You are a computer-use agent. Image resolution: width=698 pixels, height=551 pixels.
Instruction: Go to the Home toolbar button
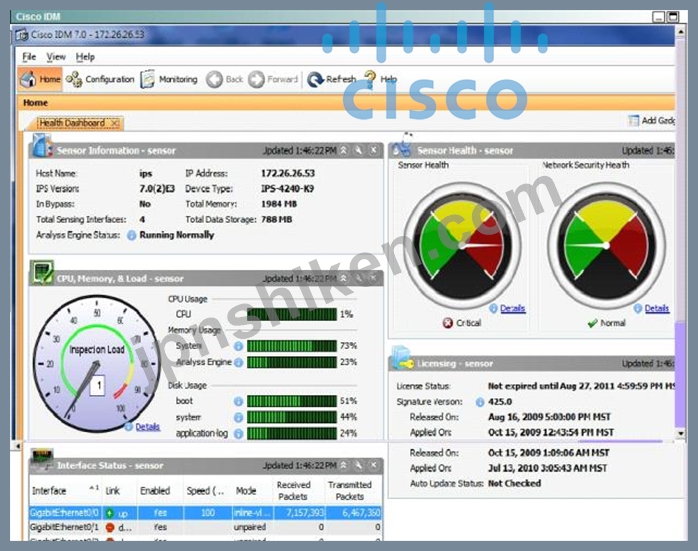click(41, 79)
